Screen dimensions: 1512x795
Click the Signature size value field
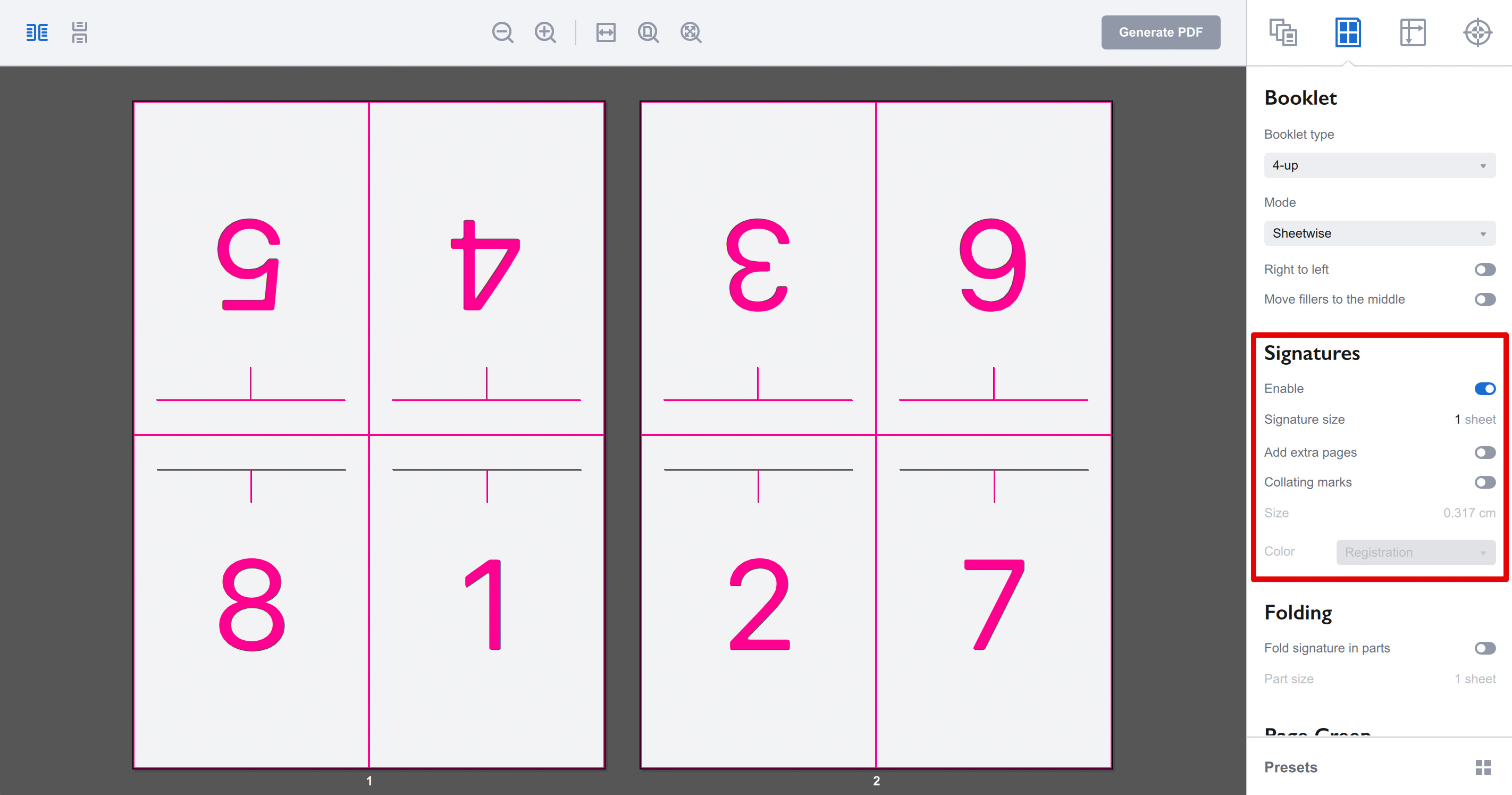click(x=1474, y=419)
